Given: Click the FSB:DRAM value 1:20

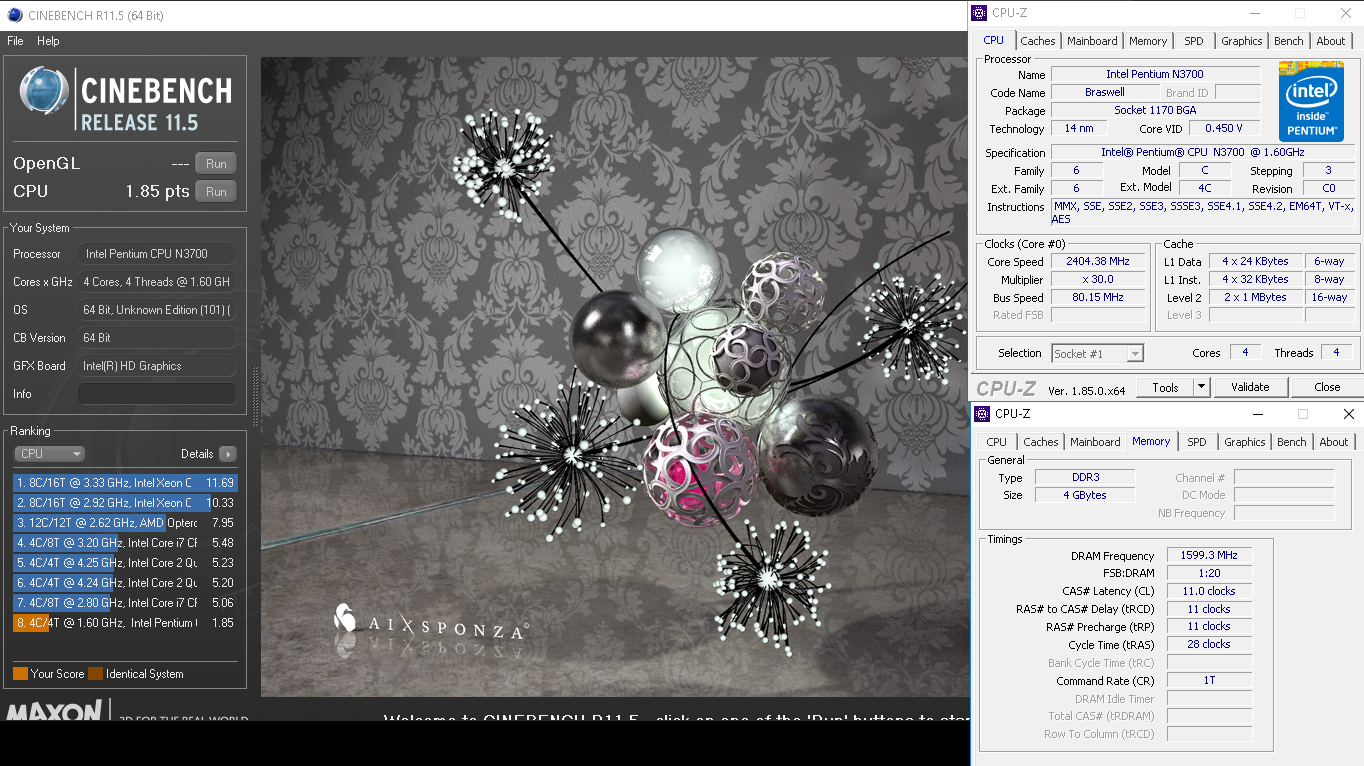Looking at the screenshot, I should (1209, 573).
